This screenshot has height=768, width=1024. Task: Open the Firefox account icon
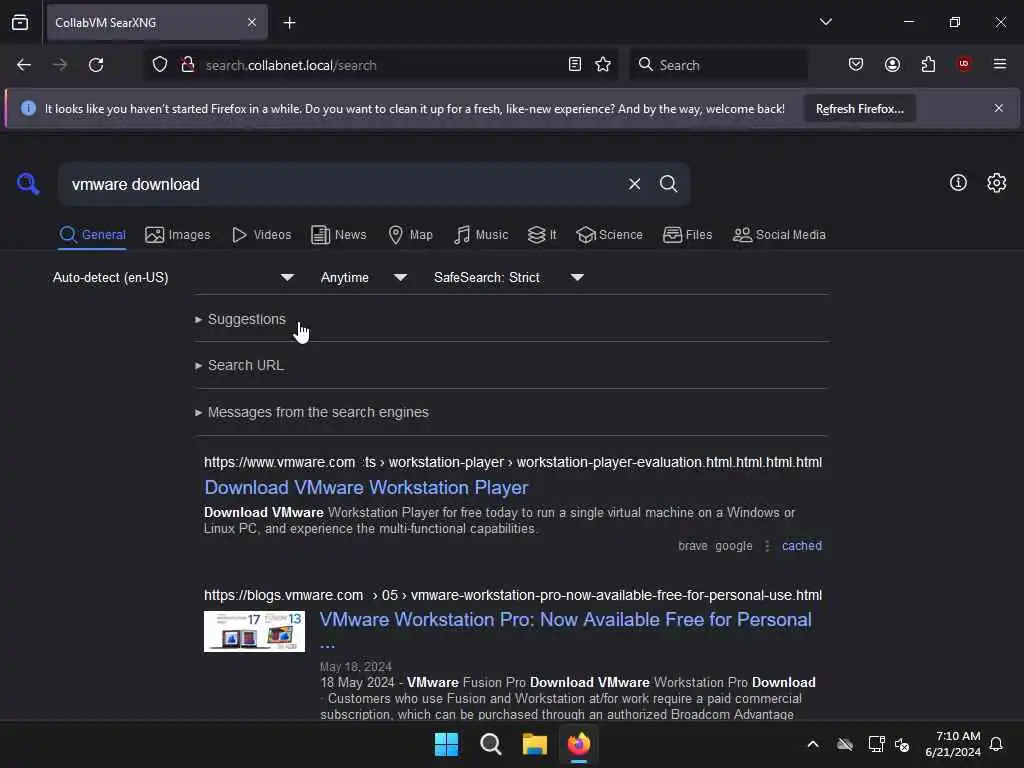(892, 65)
